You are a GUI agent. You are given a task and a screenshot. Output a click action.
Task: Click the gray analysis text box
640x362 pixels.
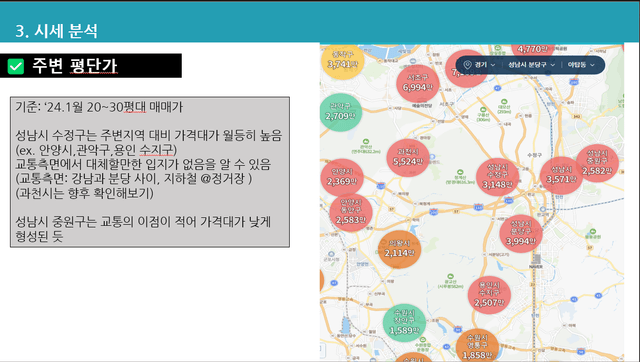(x=150, y=172)
